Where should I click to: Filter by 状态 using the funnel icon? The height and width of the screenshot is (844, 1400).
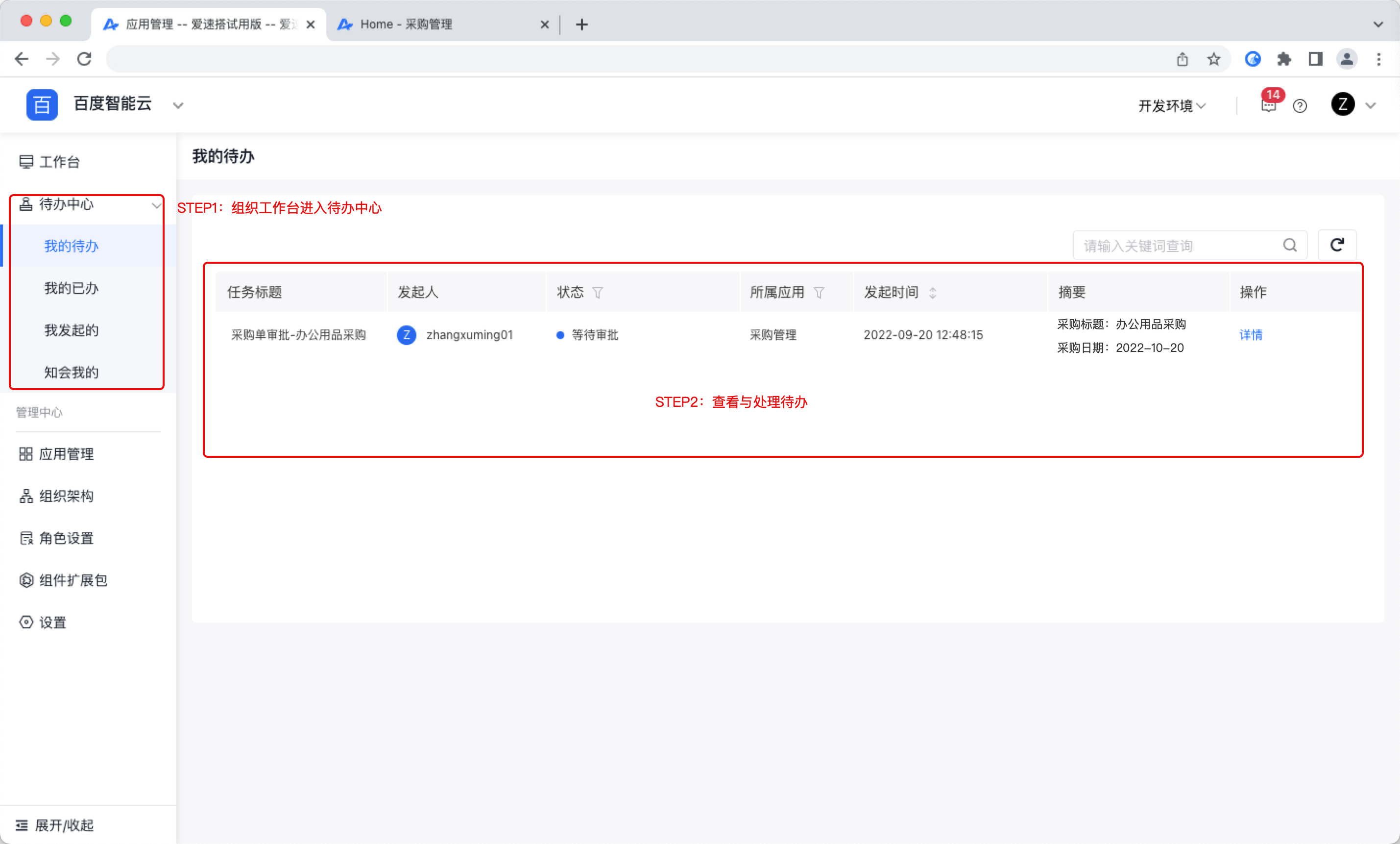(x=597, y=293)
